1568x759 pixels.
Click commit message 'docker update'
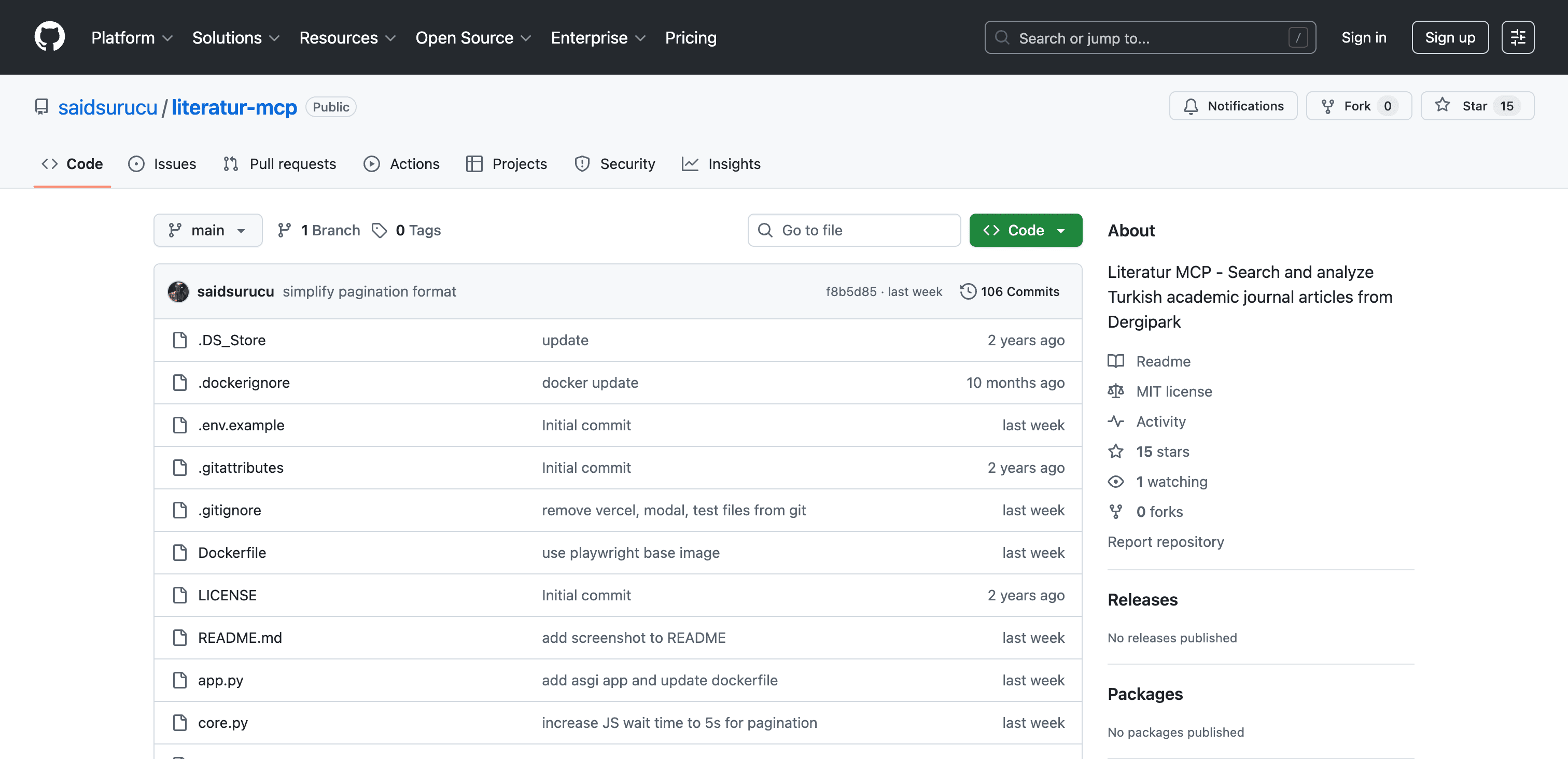pos(590,382)
